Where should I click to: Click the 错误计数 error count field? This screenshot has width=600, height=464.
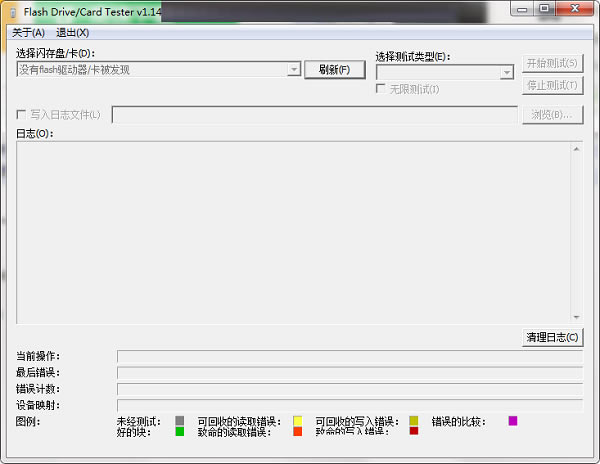point(350,389)
